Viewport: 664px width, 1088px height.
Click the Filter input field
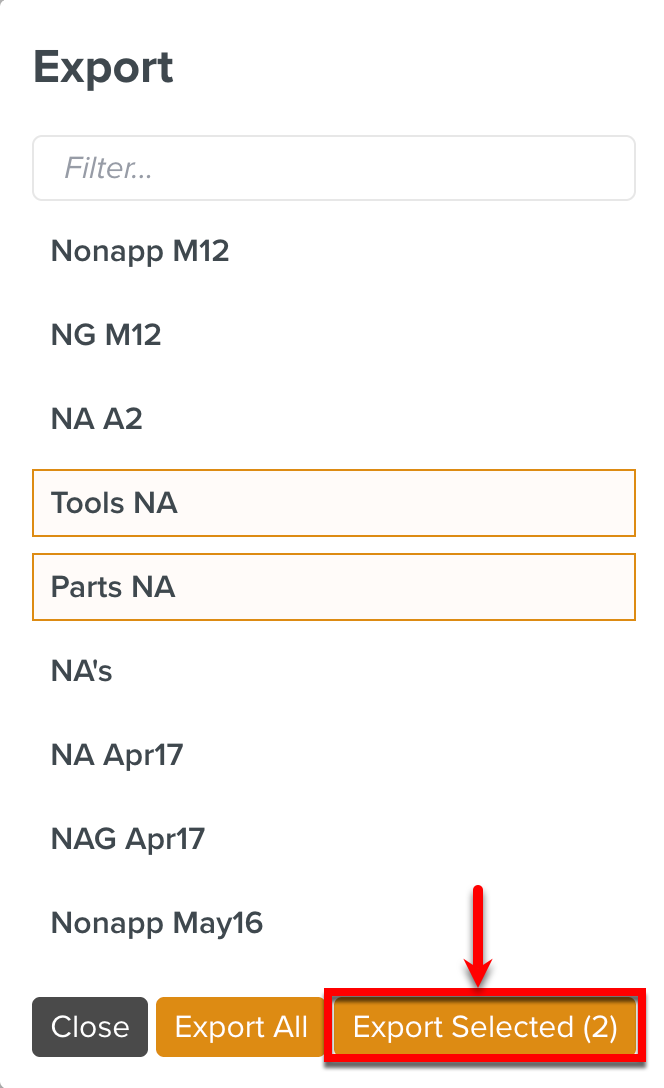coord(333,168)
